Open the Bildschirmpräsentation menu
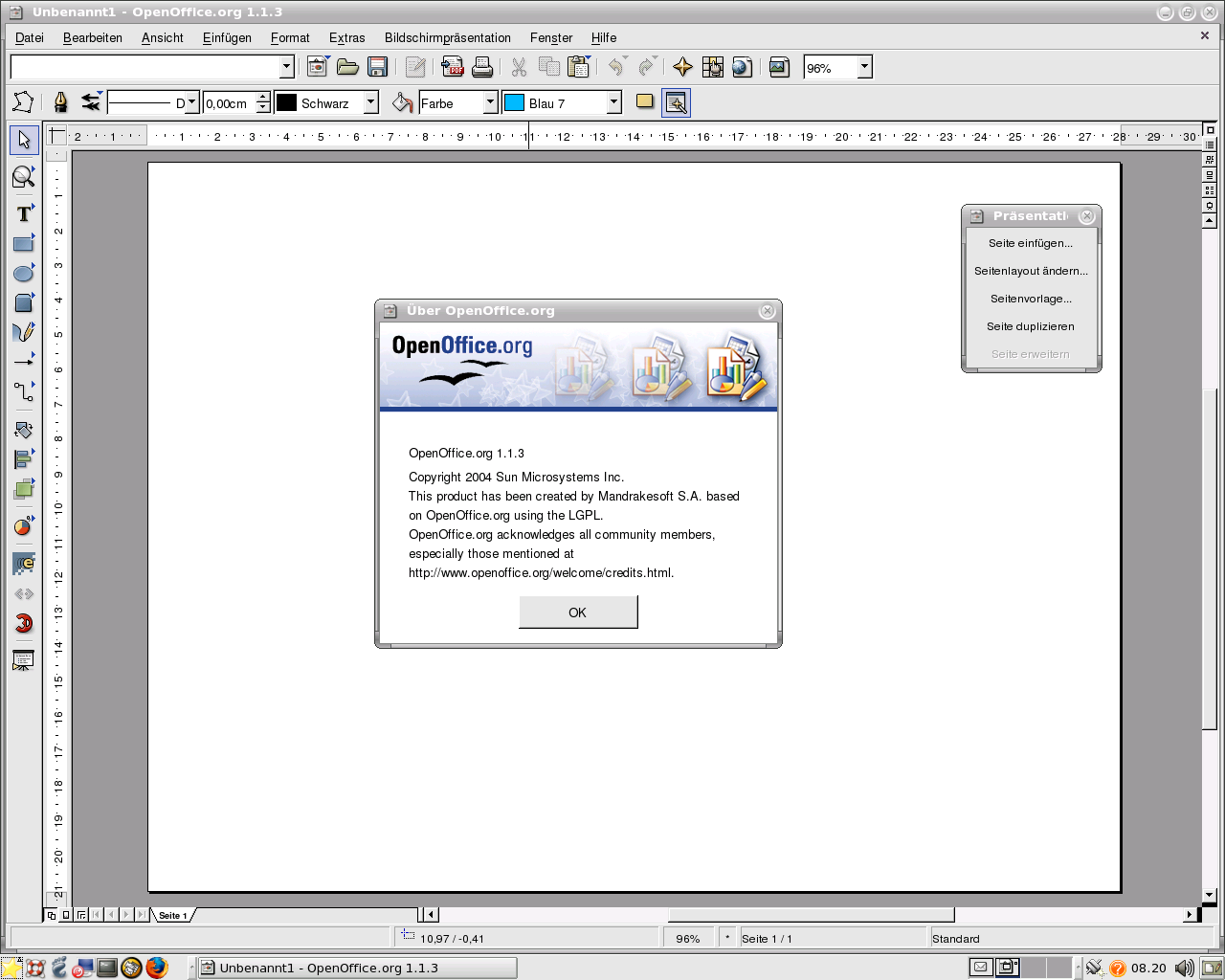This screenshot has height=980, width=1225. [447, 38]
